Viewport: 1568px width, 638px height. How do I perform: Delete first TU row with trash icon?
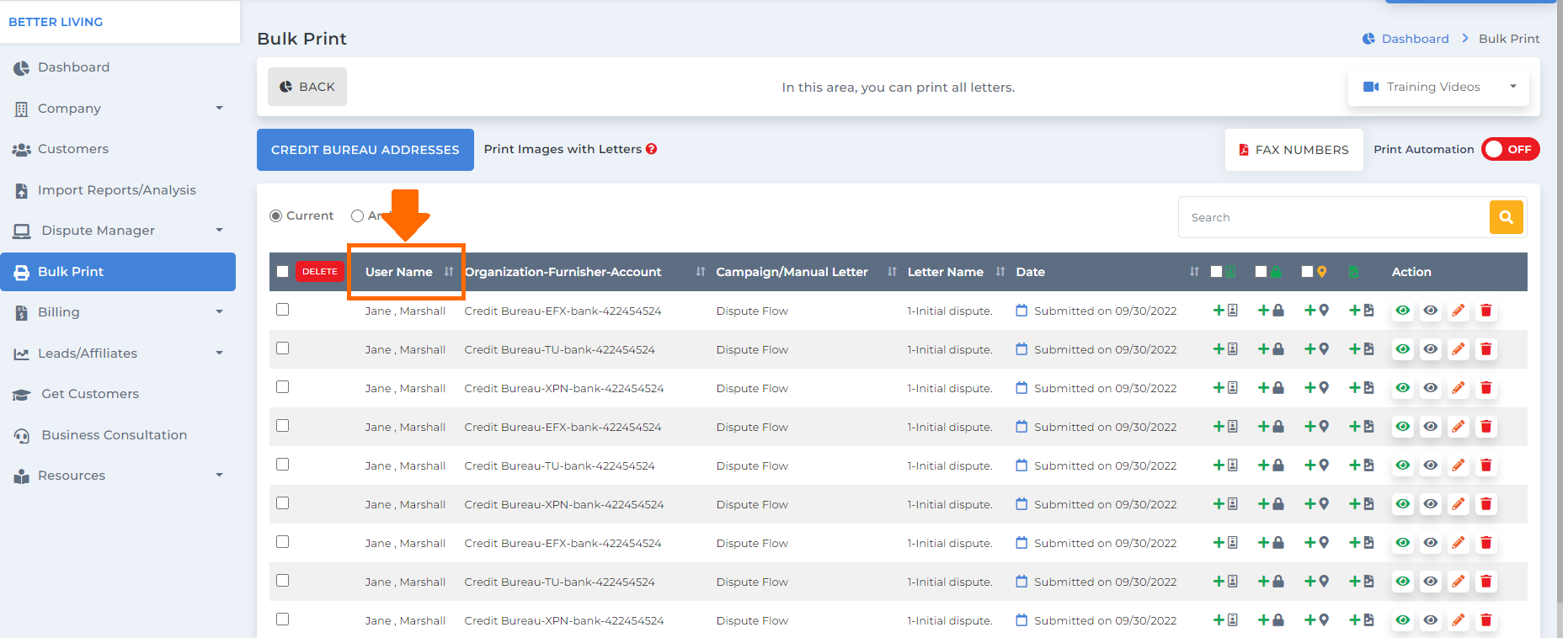tap(1486, 349)
